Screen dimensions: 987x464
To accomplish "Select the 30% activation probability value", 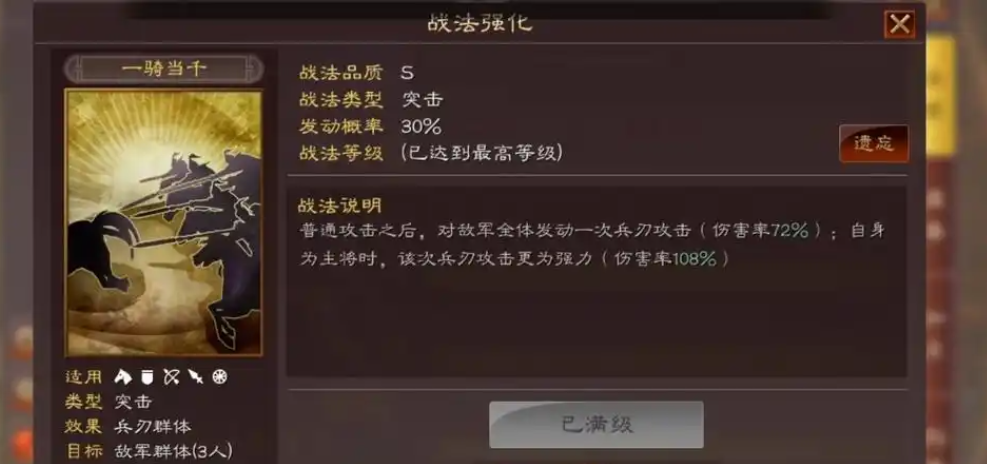I will pyautogui.click(x=421, y=127).
